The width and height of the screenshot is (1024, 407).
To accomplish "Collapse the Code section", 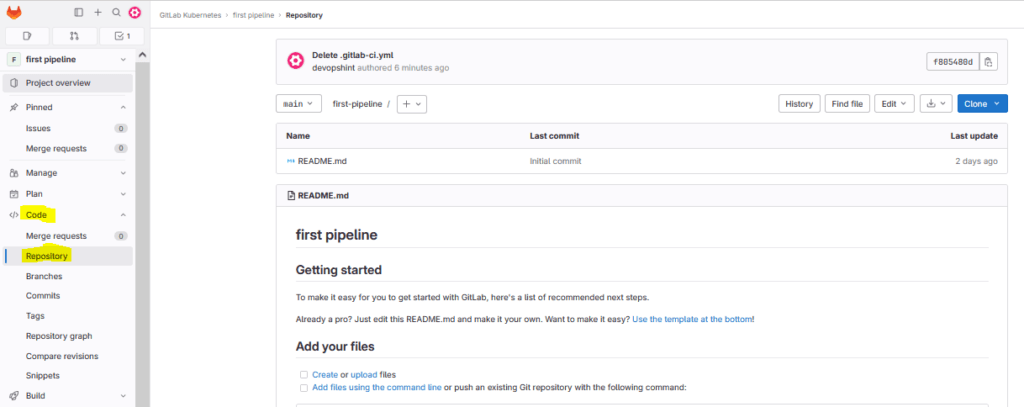I will 123,215.
